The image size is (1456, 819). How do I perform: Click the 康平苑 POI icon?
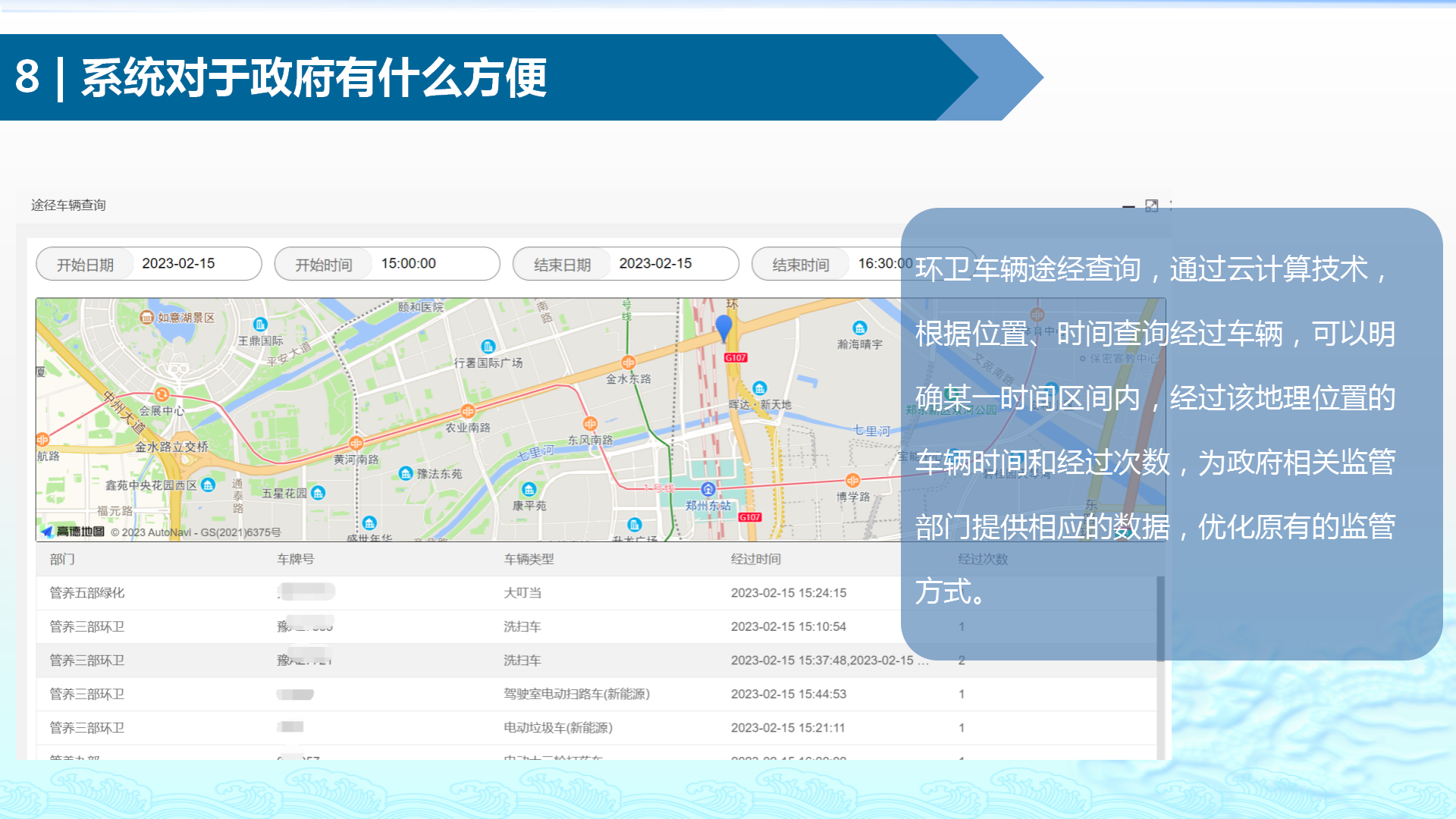point(529,489)
